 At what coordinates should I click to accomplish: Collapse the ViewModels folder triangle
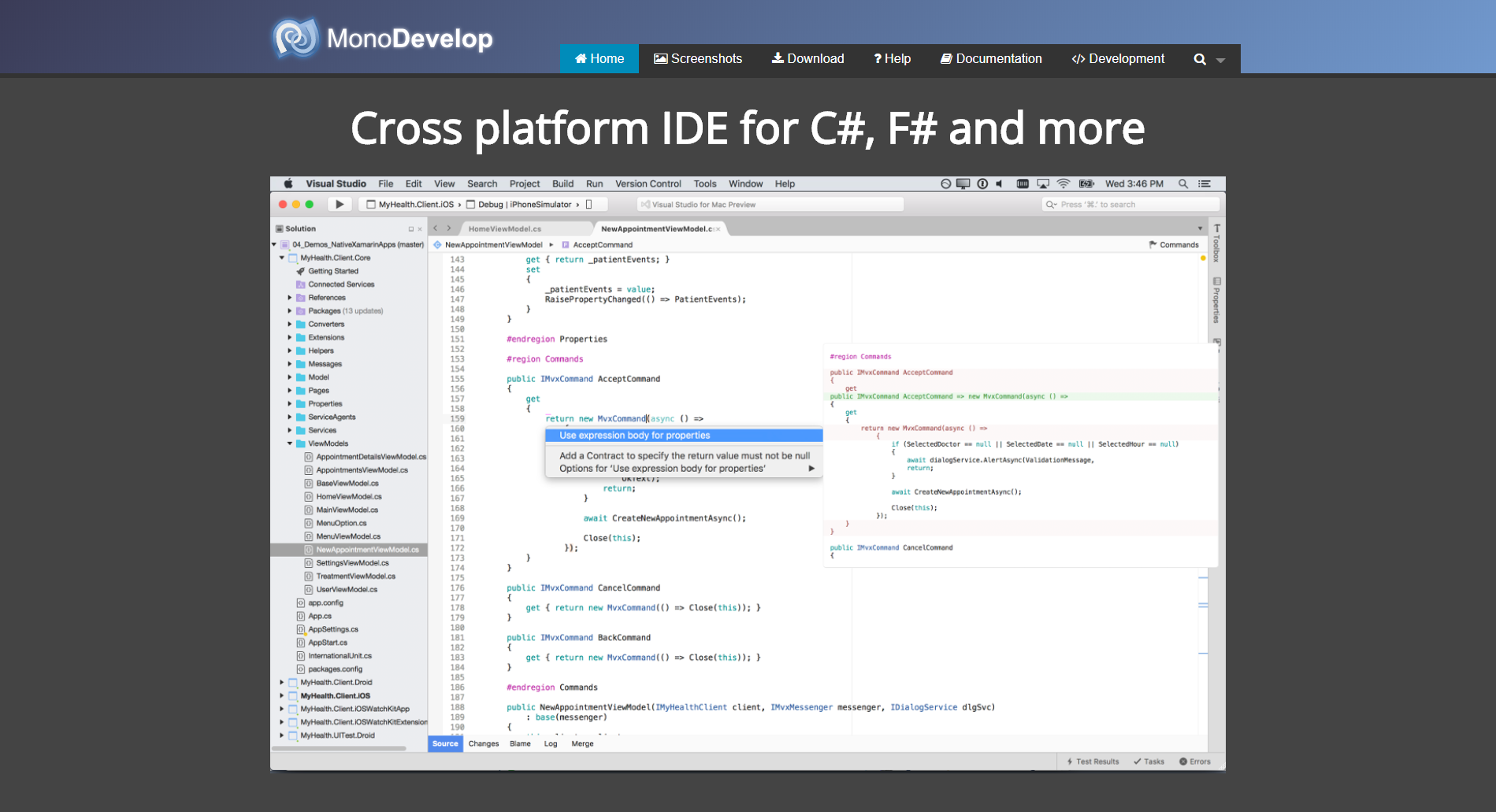pyautogui.click(x=289, y=443)
